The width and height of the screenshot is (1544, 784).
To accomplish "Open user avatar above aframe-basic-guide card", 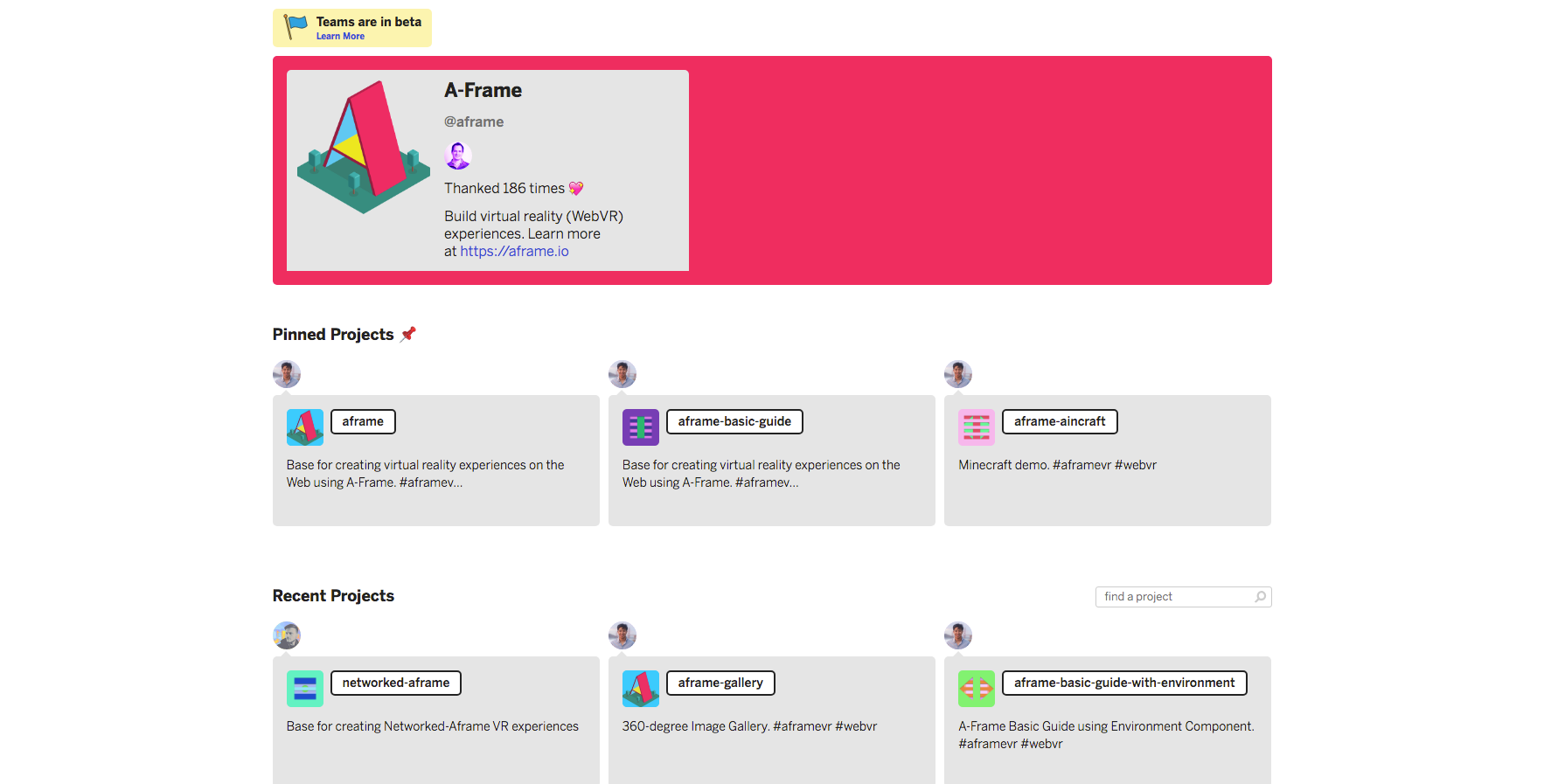I will click(x=622, y=374).
